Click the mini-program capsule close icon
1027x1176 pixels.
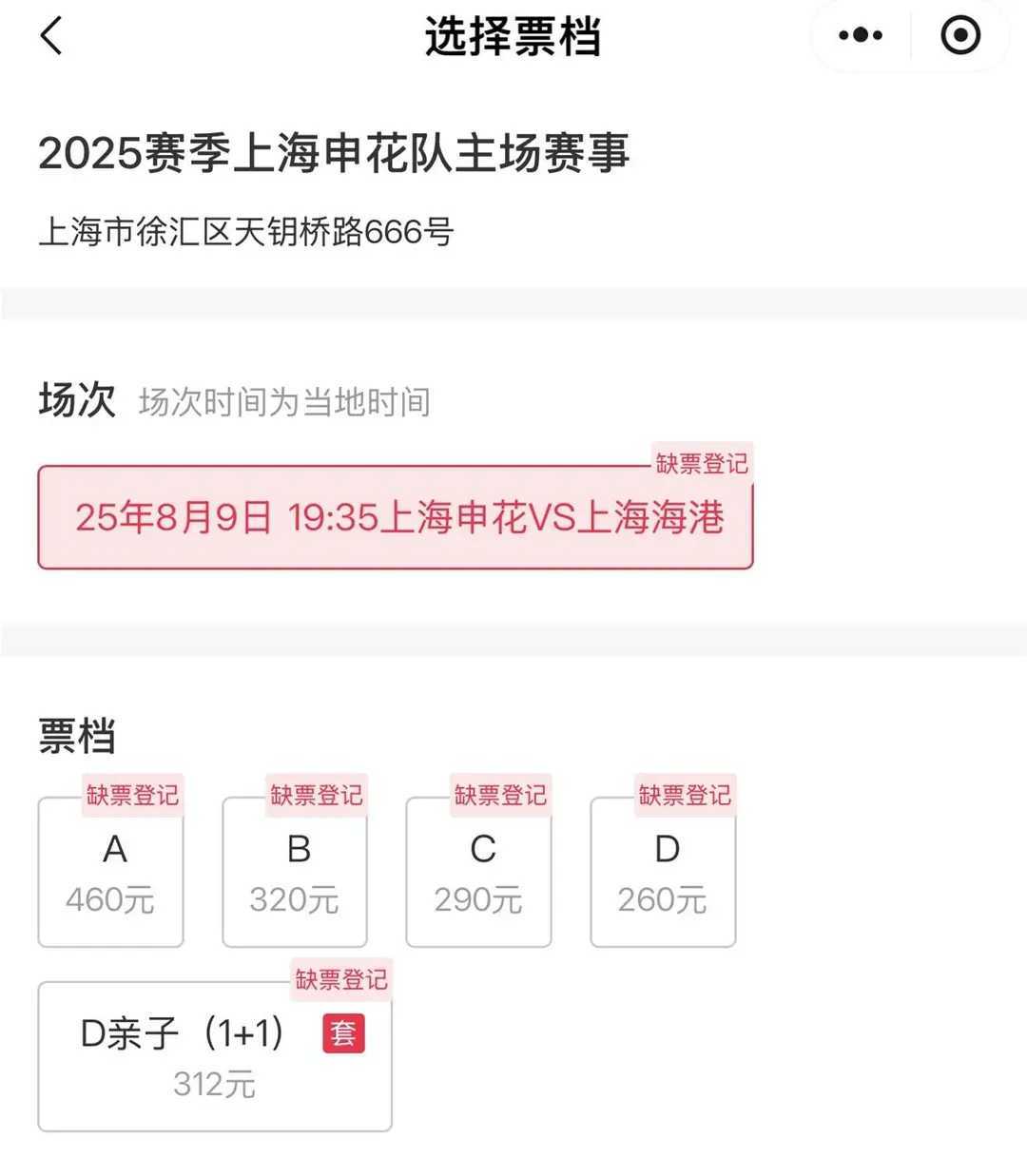pyautogui.click(x=960, y=34)
